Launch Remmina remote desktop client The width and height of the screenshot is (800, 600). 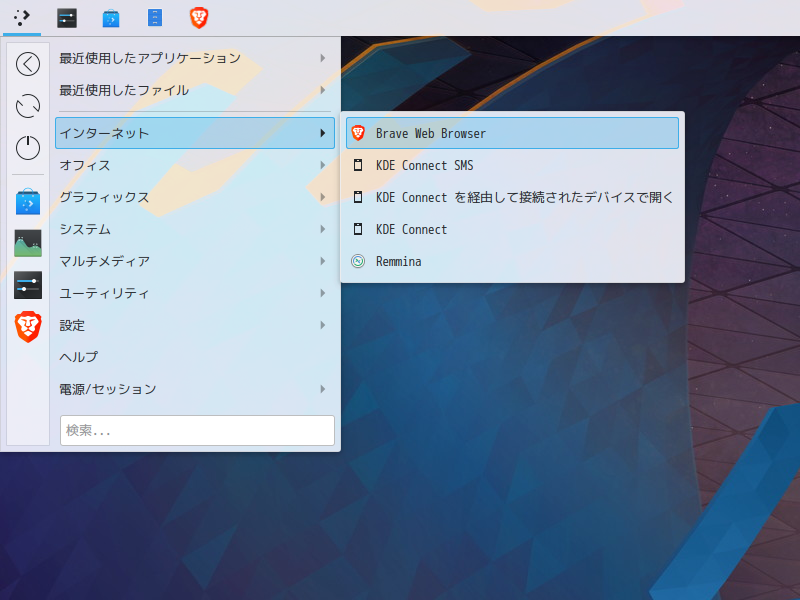[x=512, y=261]
